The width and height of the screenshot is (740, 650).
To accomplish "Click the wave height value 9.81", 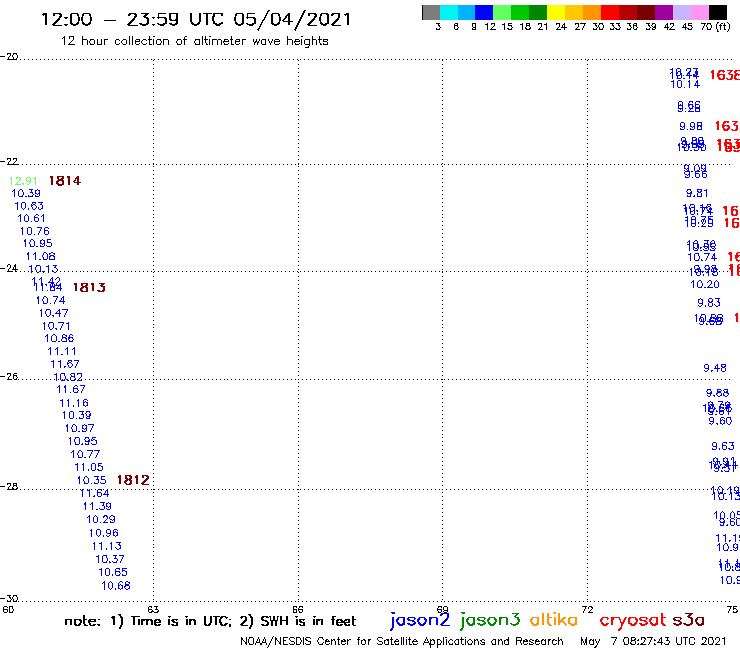I will coord(697,193).
